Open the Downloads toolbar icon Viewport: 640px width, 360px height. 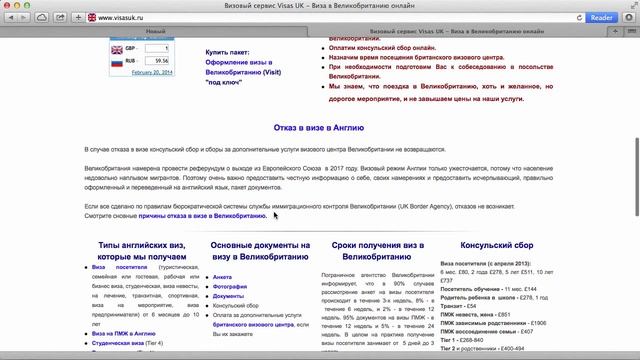tap(629, 18)
